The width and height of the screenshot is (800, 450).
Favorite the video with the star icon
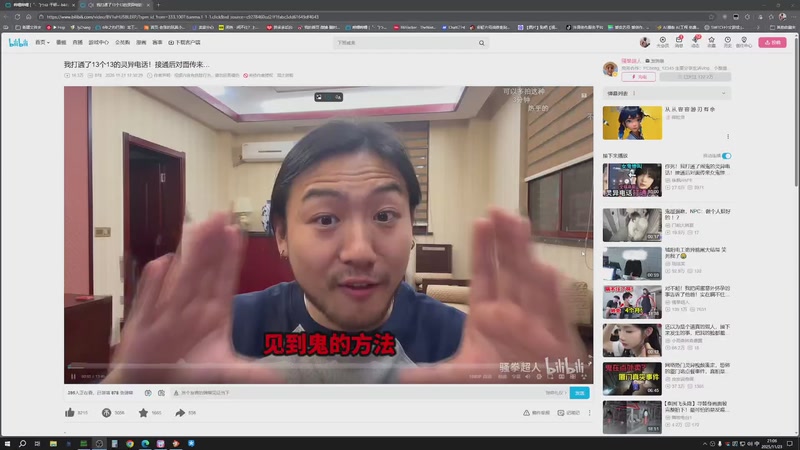coord(143,412)
